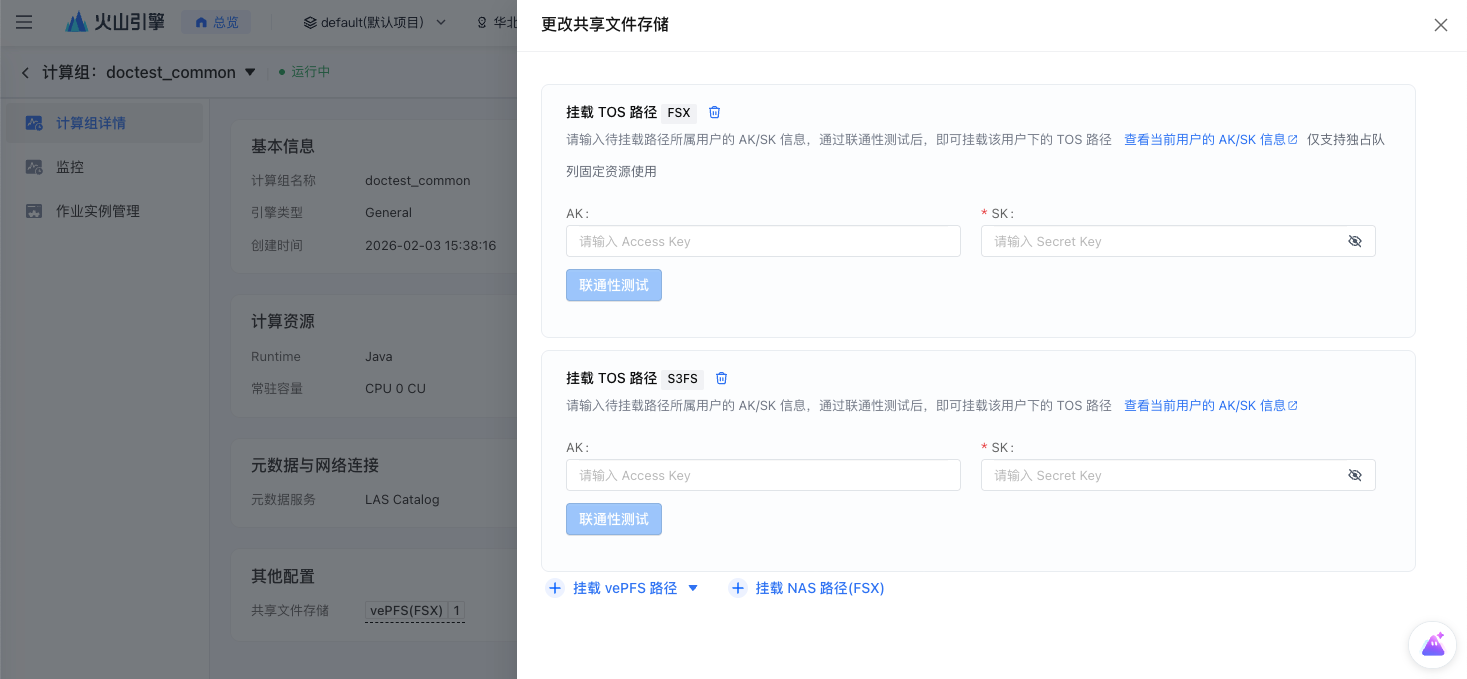Go back using the left arrow
Screen dimensions: 1467x679
coord(25,72)
